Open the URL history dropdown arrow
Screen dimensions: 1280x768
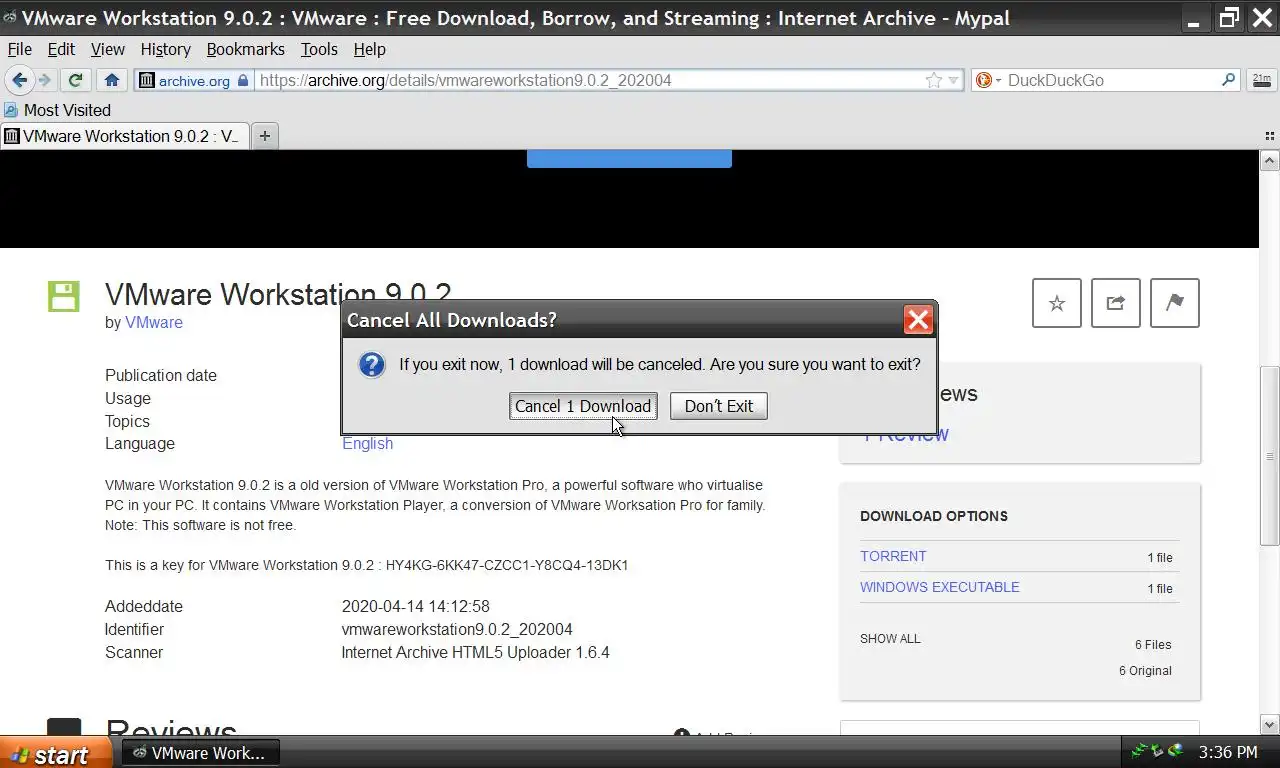953,80
